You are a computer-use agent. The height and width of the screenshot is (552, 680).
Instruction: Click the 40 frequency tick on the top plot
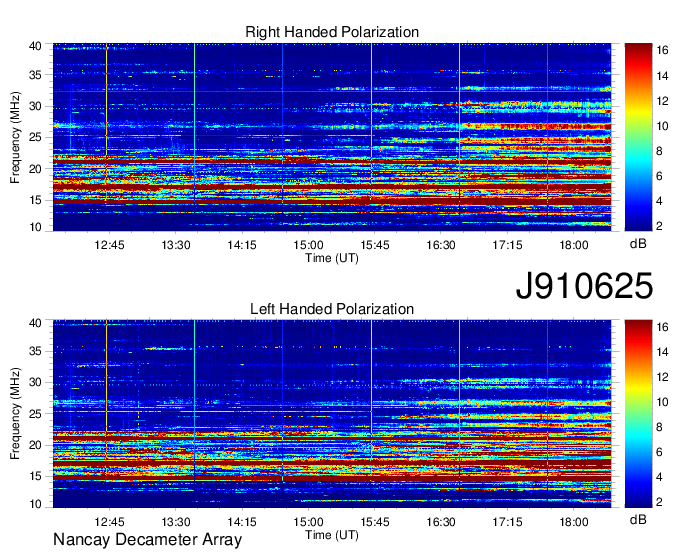coord(35,46)
